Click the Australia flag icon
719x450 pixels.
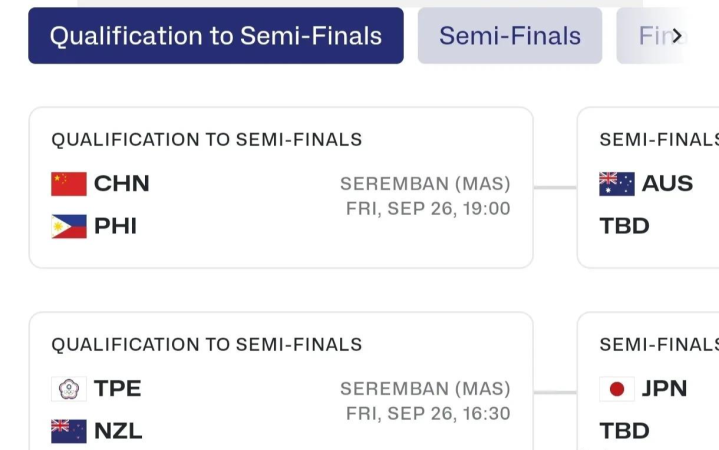pyautogui.click(x=617, y=184)
